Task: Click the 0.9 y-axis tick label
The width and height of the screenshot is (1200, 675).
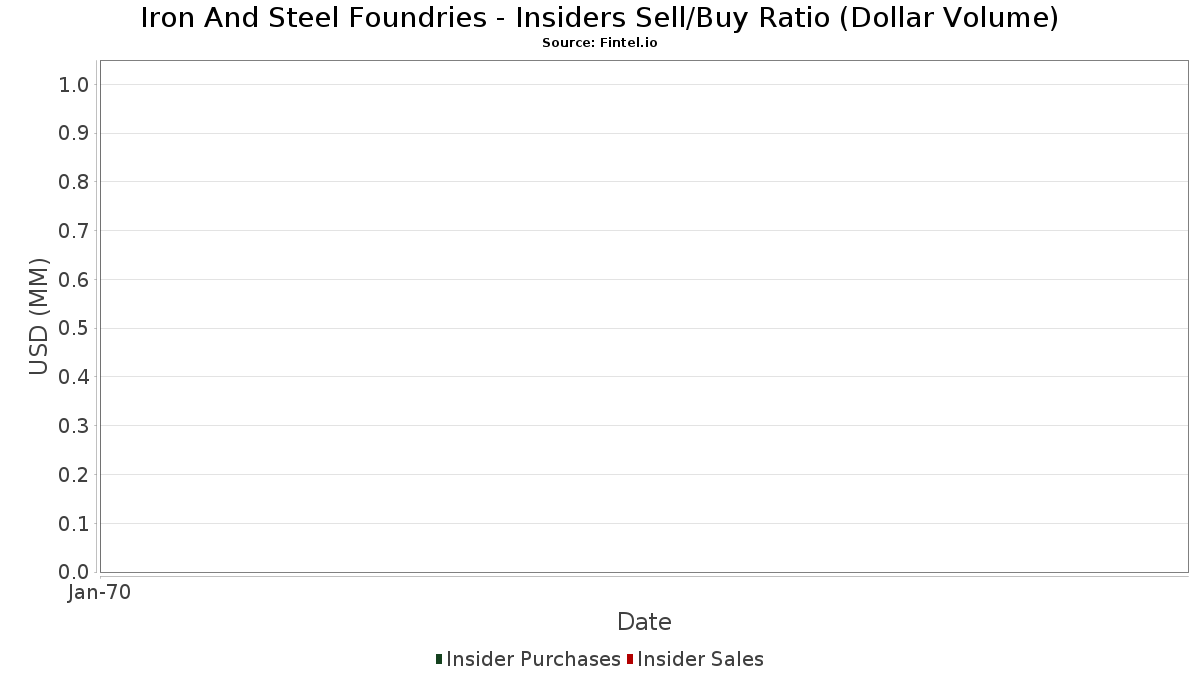Action: [75, 133]
